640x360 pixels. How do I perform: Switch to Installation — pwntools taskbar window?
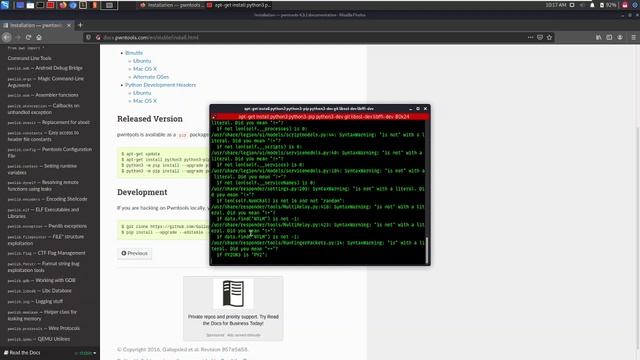click(171, 5)
